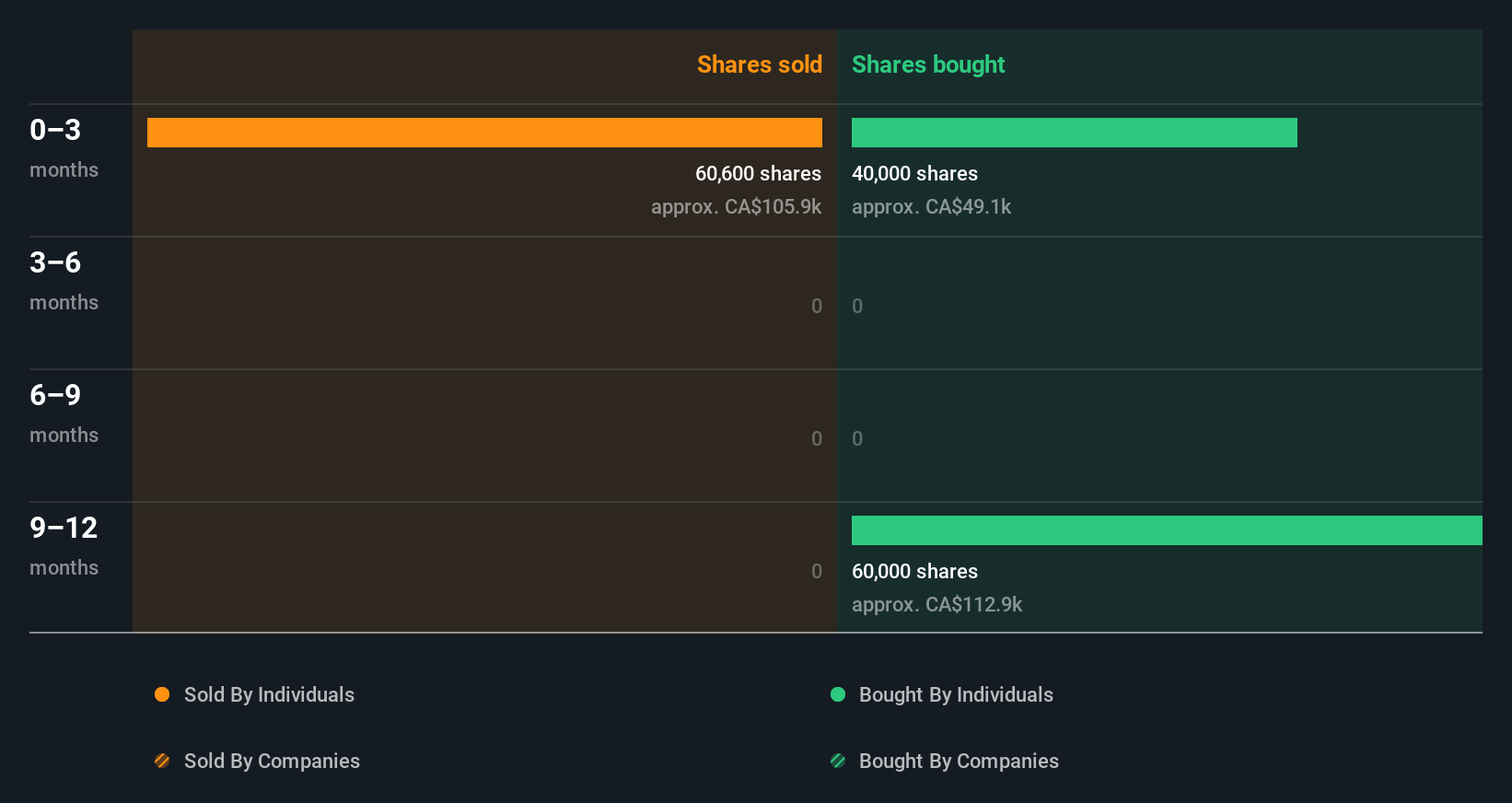The width and height of the screenshot is (1512, 803).
Task: Click the '6–9' months row label
Action: [55, 395]
